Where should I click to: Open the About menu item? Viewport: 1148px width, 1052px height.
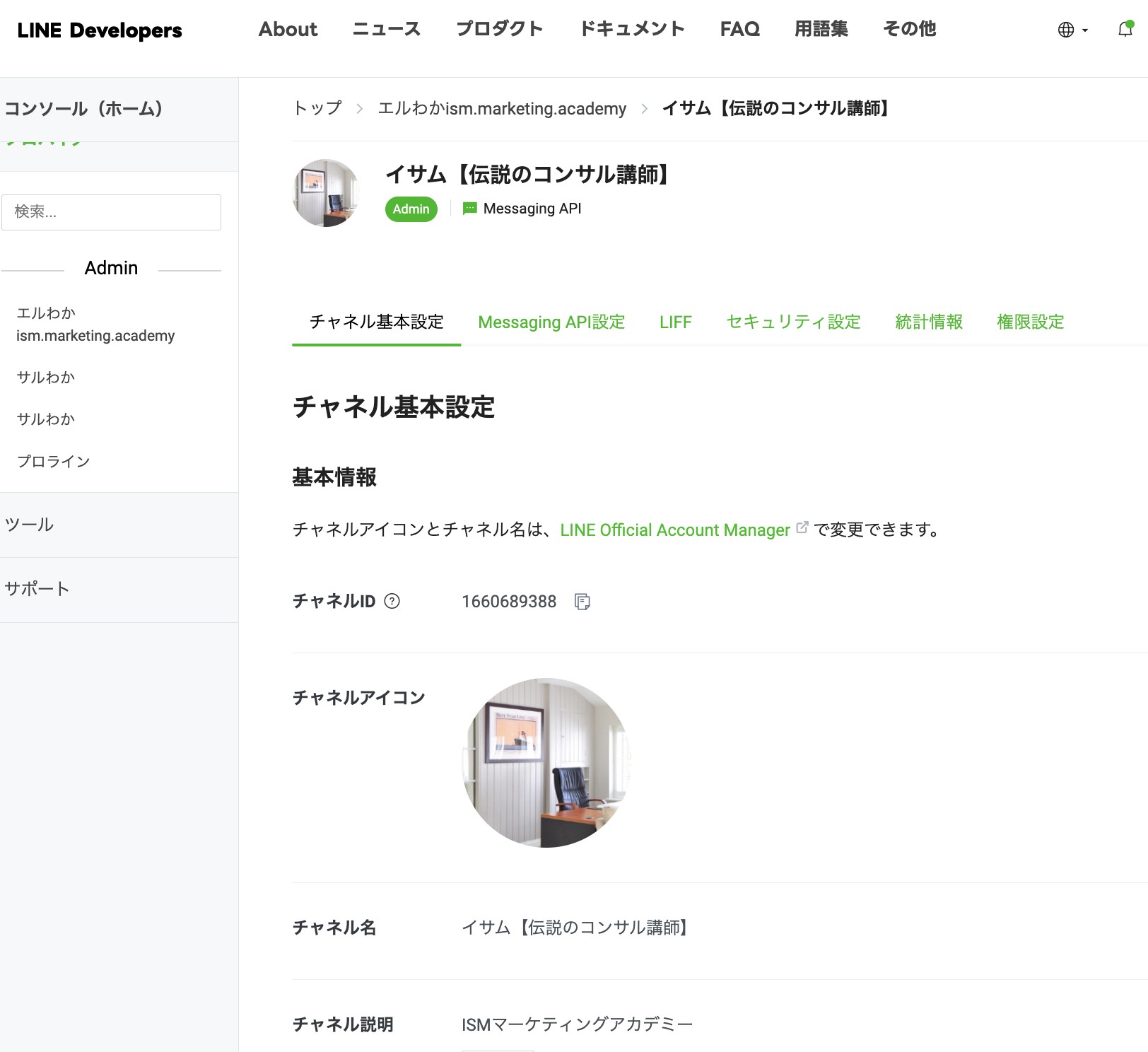tap(288, 29)
